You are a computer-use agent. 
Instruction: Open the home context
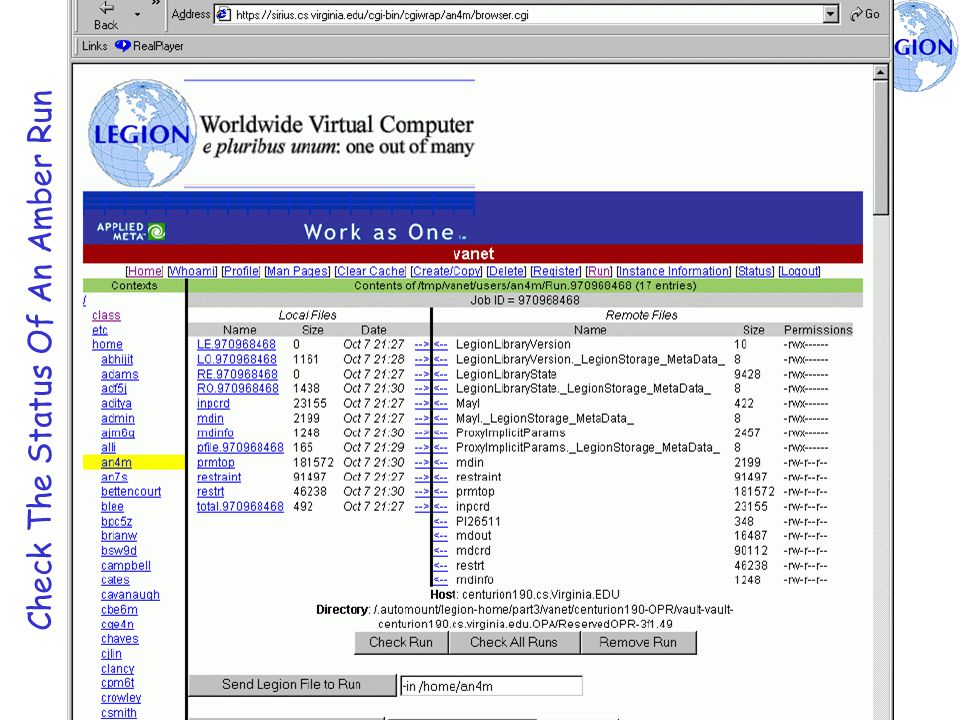click(x=107, y=345)
